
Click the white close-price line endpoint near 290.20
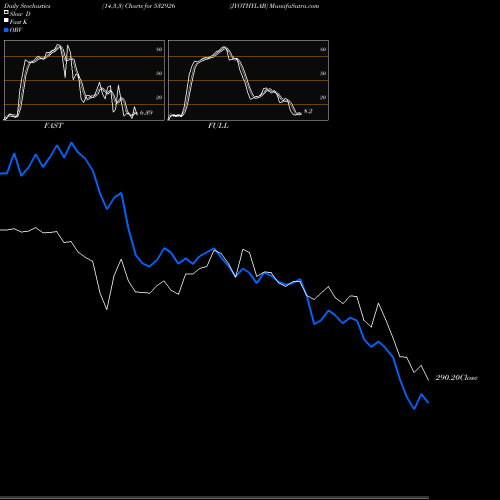(428, 380)
